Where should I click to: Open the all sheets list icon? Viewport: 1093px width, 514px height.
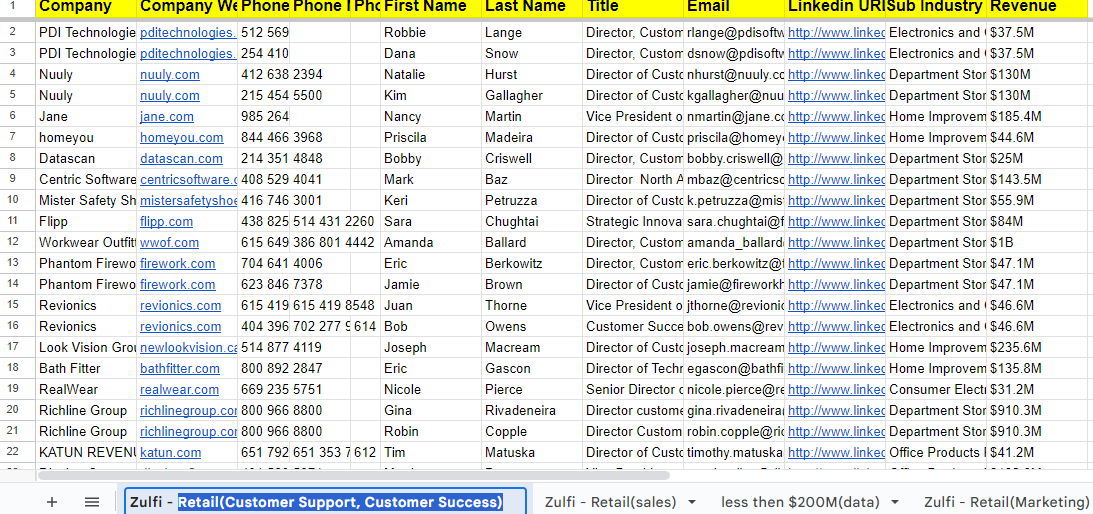pos(92,501)
